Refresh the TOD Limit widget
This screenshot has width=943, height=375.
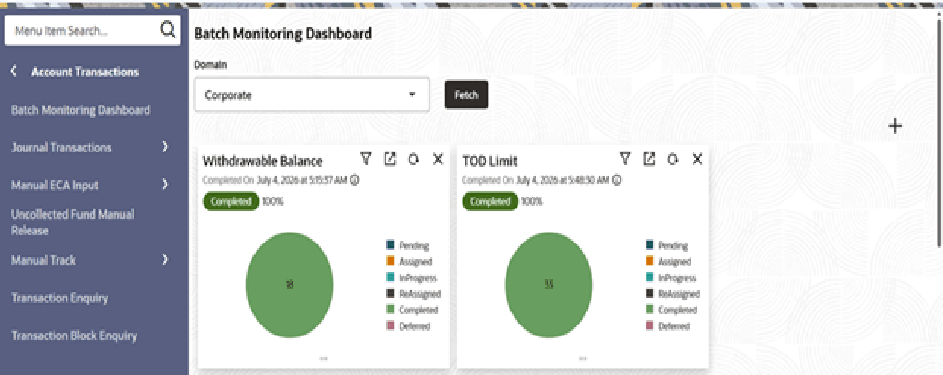click(x=673, y=159)
